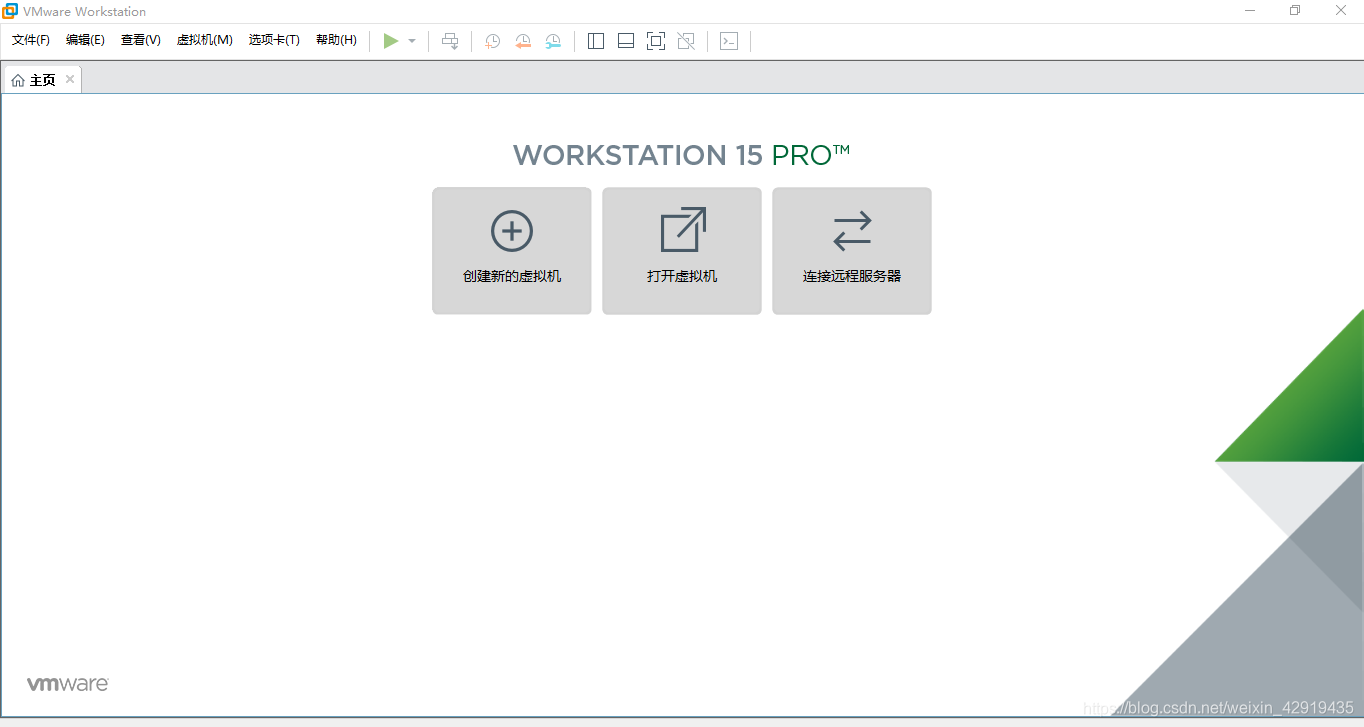Open the 文件(F) menu

(x=31, y=40)
